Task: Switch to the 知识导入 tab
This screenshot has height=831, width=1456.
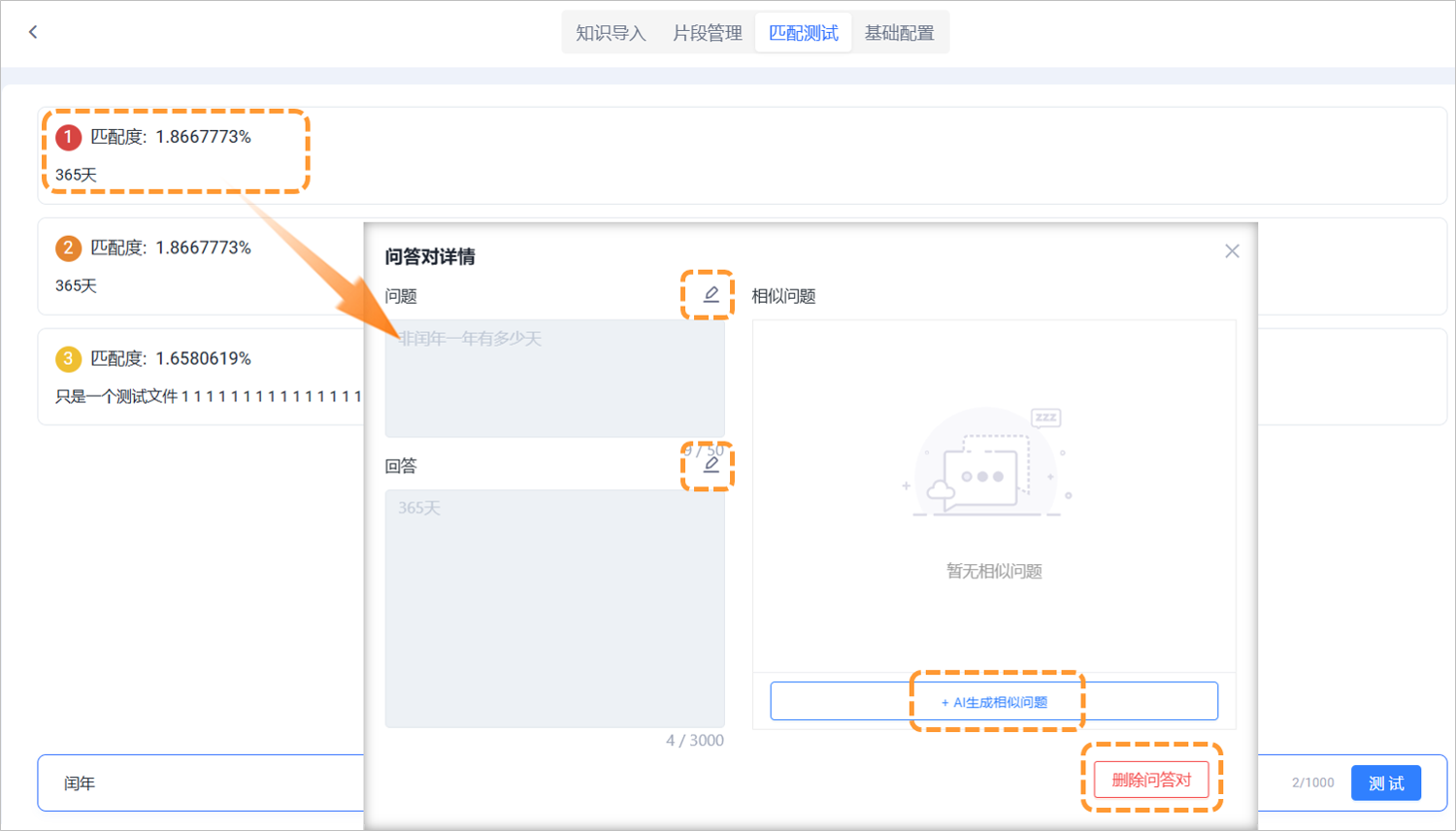Action: click(611, 33)
